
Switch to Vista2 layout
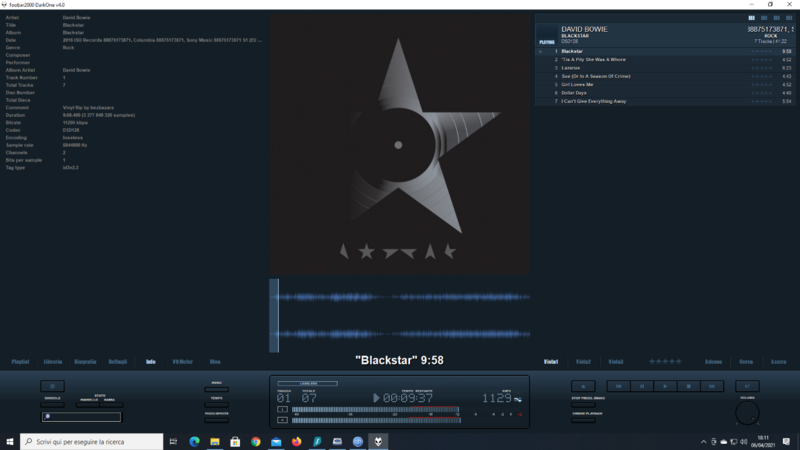click(x=583, y=362)
